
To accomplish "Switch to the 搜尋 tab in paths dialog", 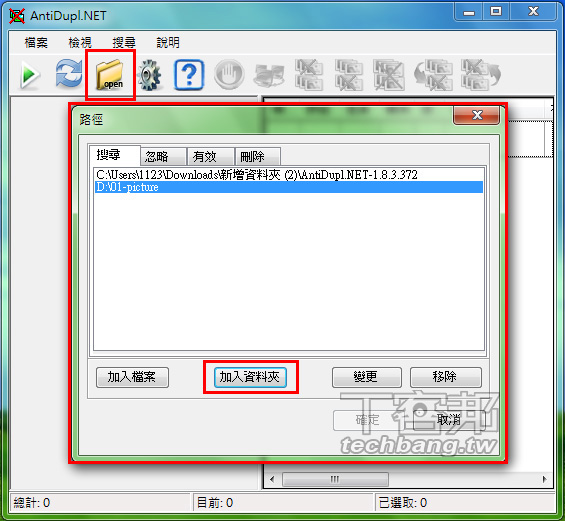I will tap(115, 155).
